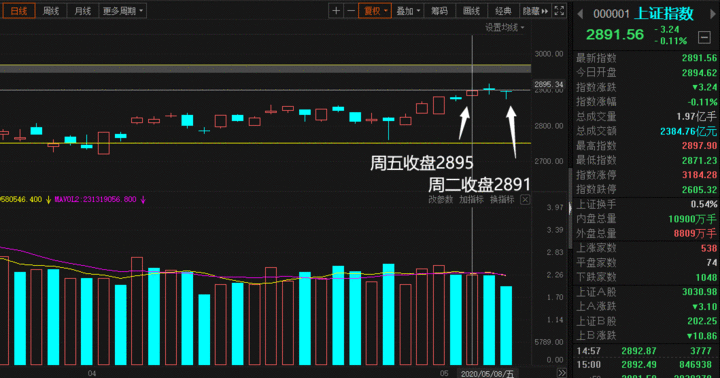Click 加指标 to add indicator
Viewport: 720px width, 378px height.
[471, 199]
